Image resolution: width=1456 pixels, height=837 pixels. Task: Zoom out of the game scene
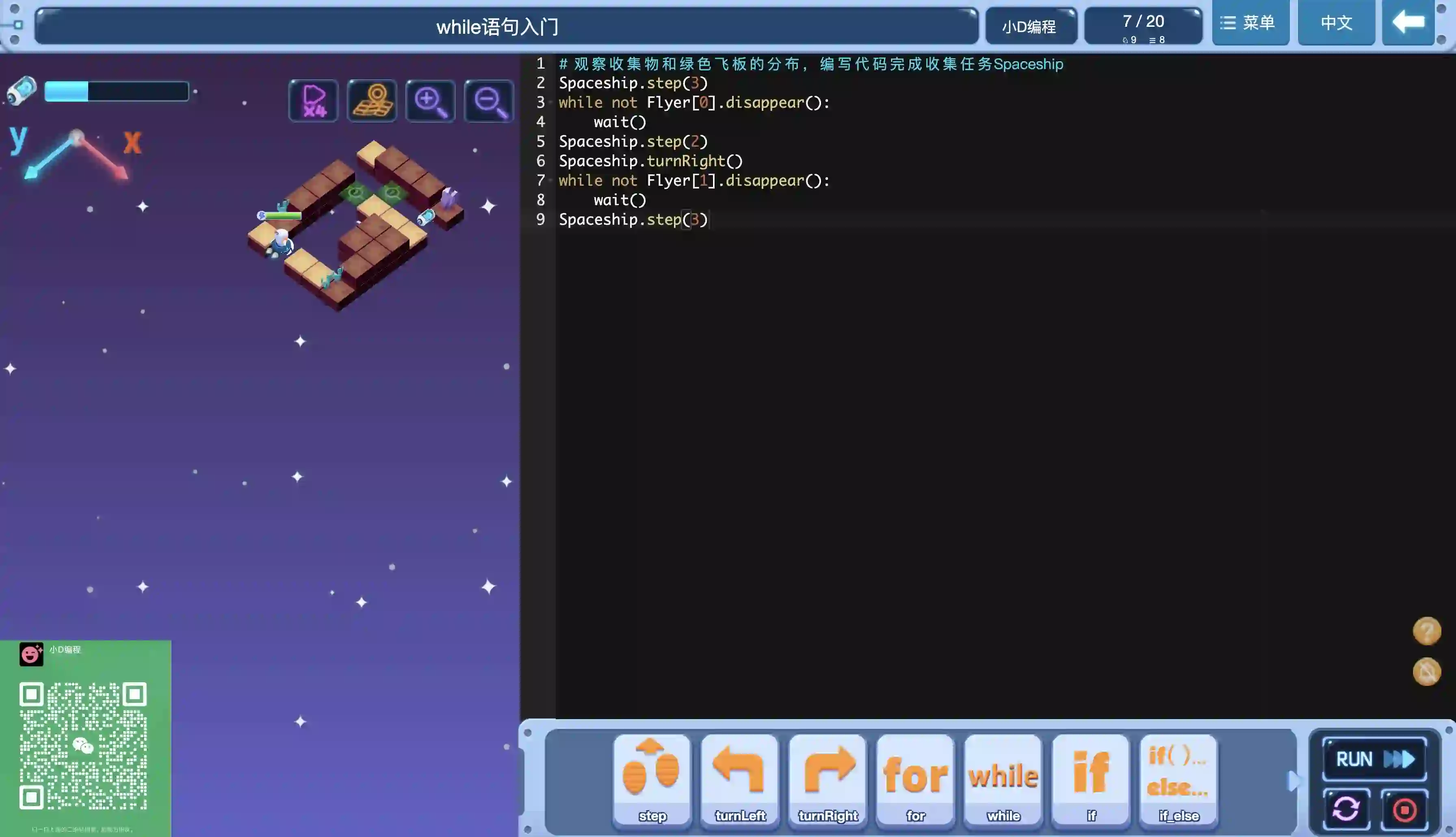pos(489,101)
